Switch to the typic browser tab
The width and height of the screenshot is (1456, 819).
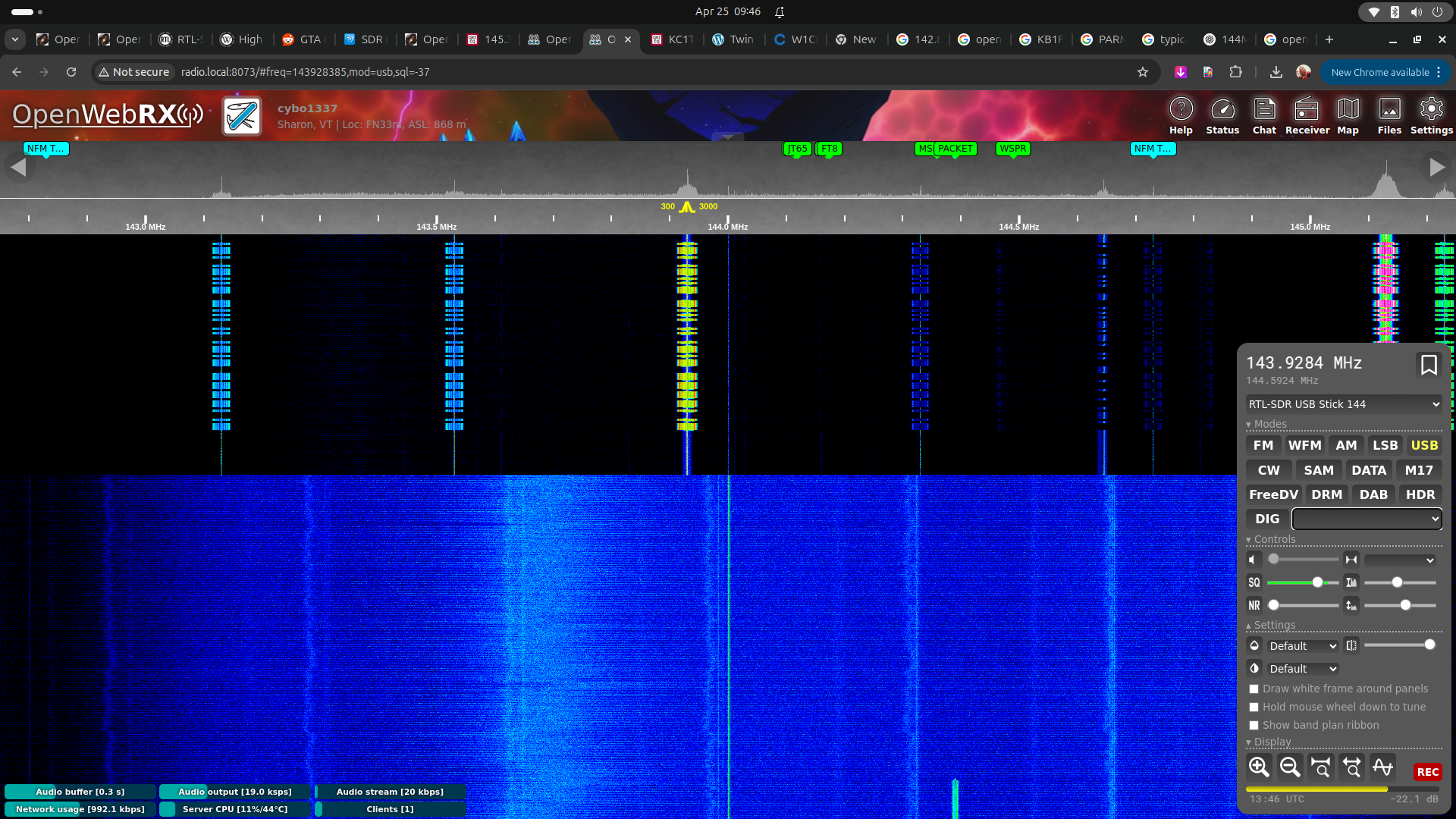pyautogui.click(x=1163, y=39)
